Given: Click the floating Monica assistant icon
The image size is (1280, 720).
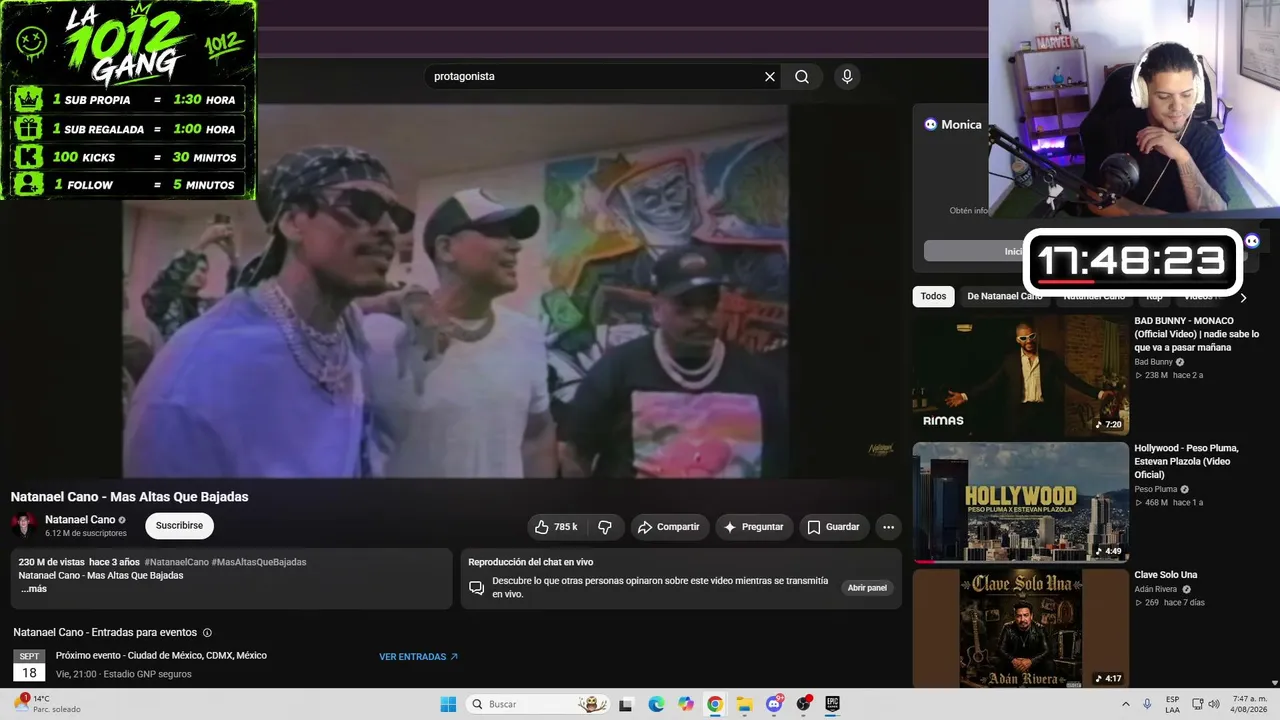Looking at the screenshot, I should click(1252, 241).
